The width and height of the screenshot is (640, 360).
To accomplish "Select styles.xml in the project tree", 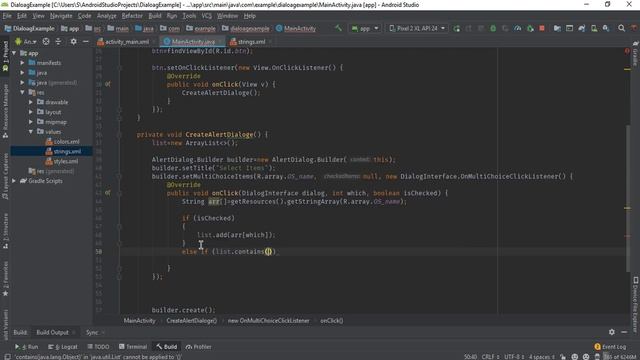I will click(62, 161).
